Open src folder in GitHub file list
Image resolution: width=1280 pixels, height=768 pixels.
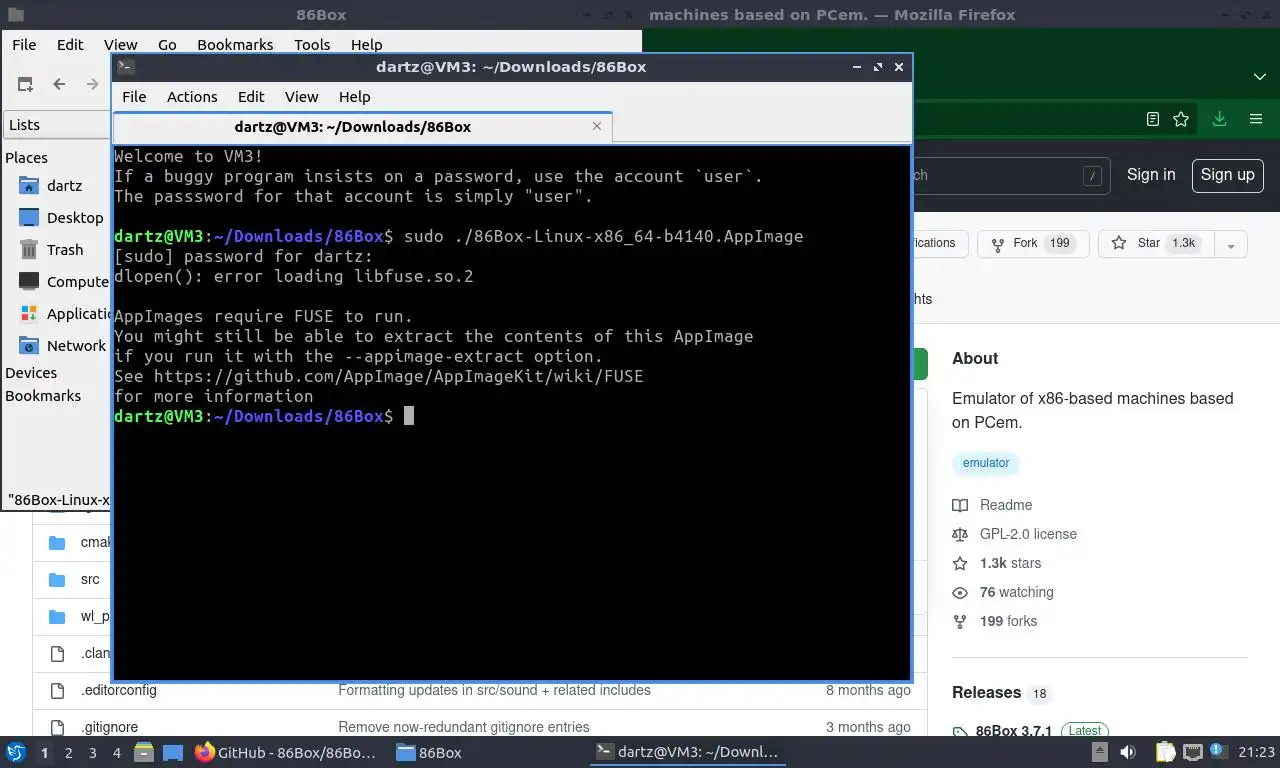click(90, 579)
